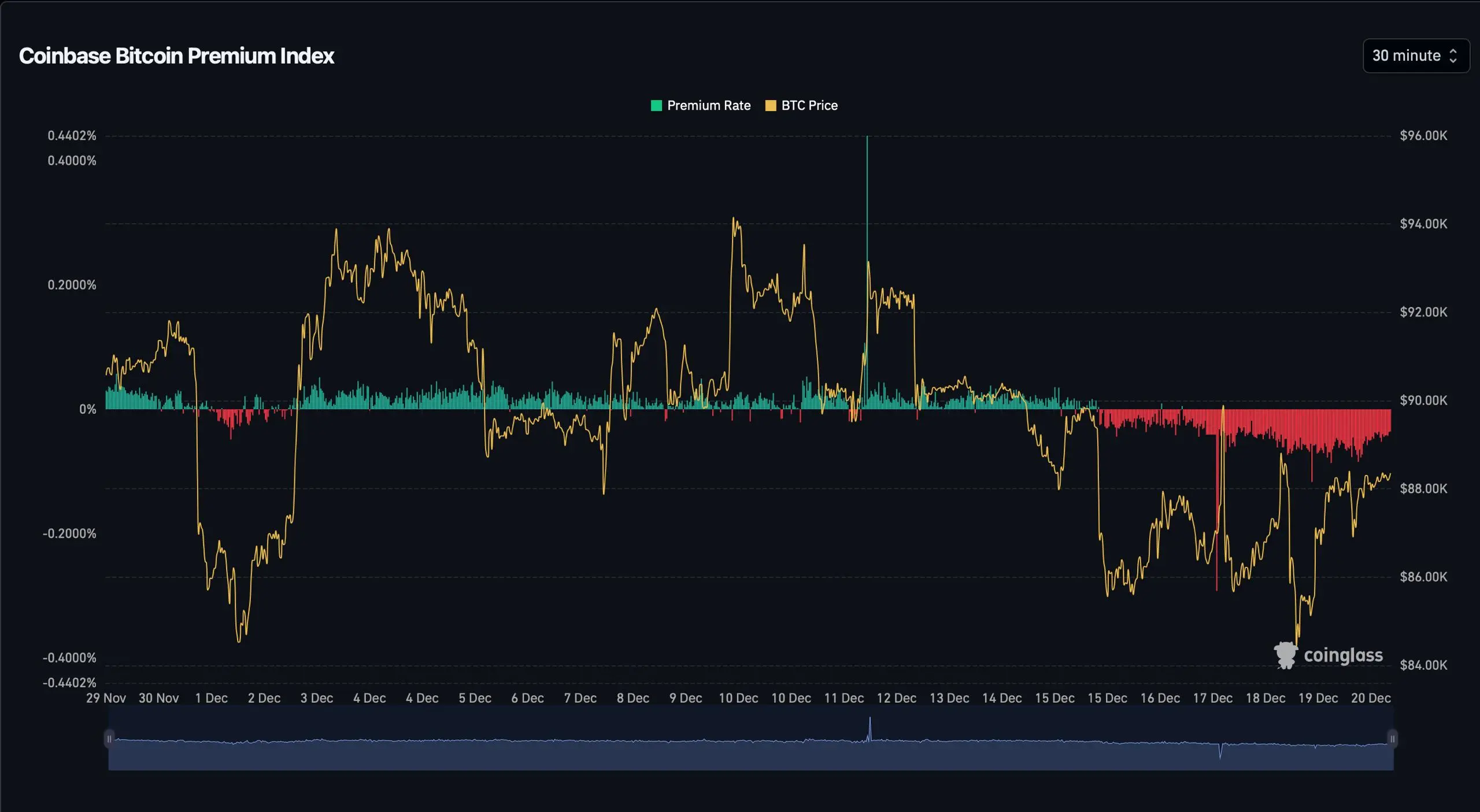Click the 20 Dec x-axis label

point(1370,698)
